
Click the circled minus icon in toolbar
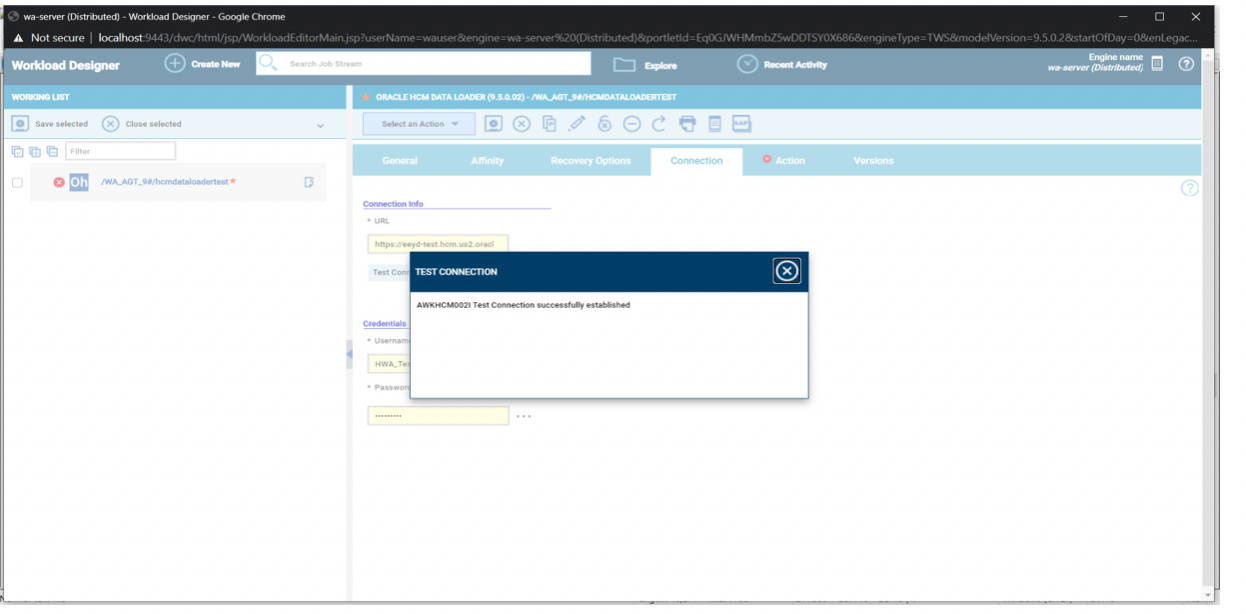[x=632, y=124]
